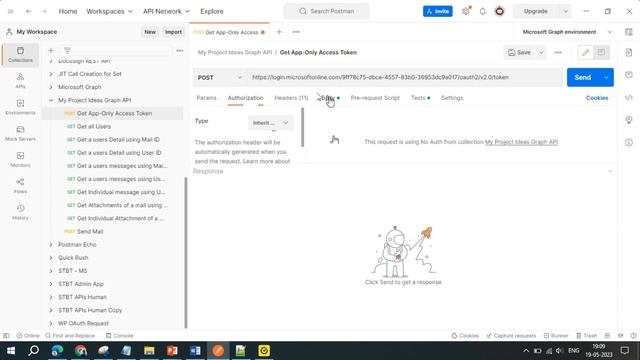
Task: Click the Import button
Action: pos(173,32)
